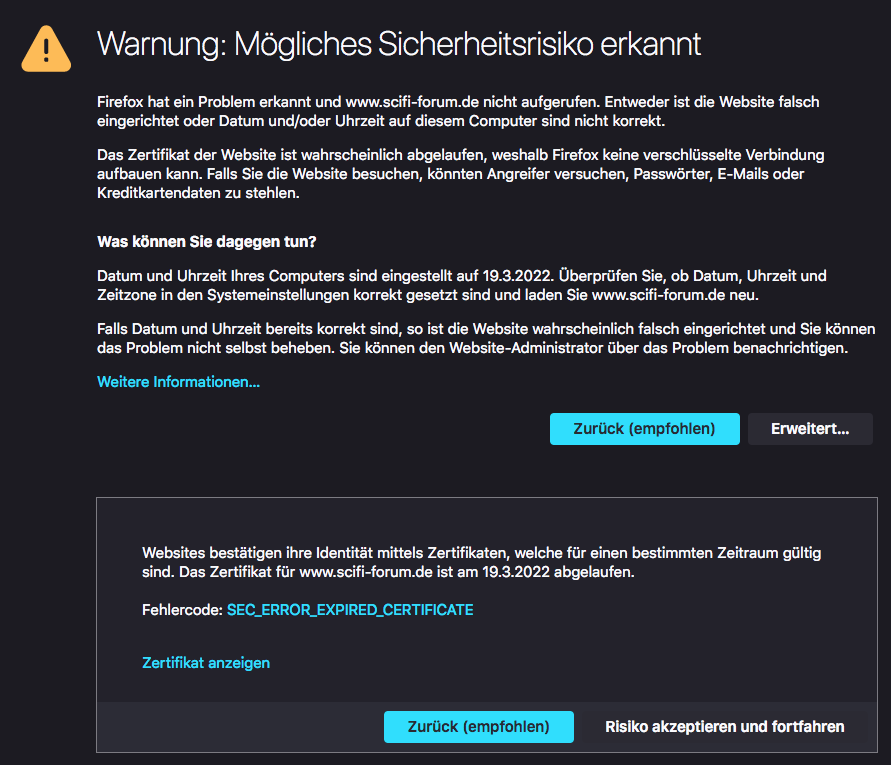This screenshot has width=891, height=765.
Task: Click the "Firefox hat ein Problem erkannt" paragraph
Action: click(458, 111)
